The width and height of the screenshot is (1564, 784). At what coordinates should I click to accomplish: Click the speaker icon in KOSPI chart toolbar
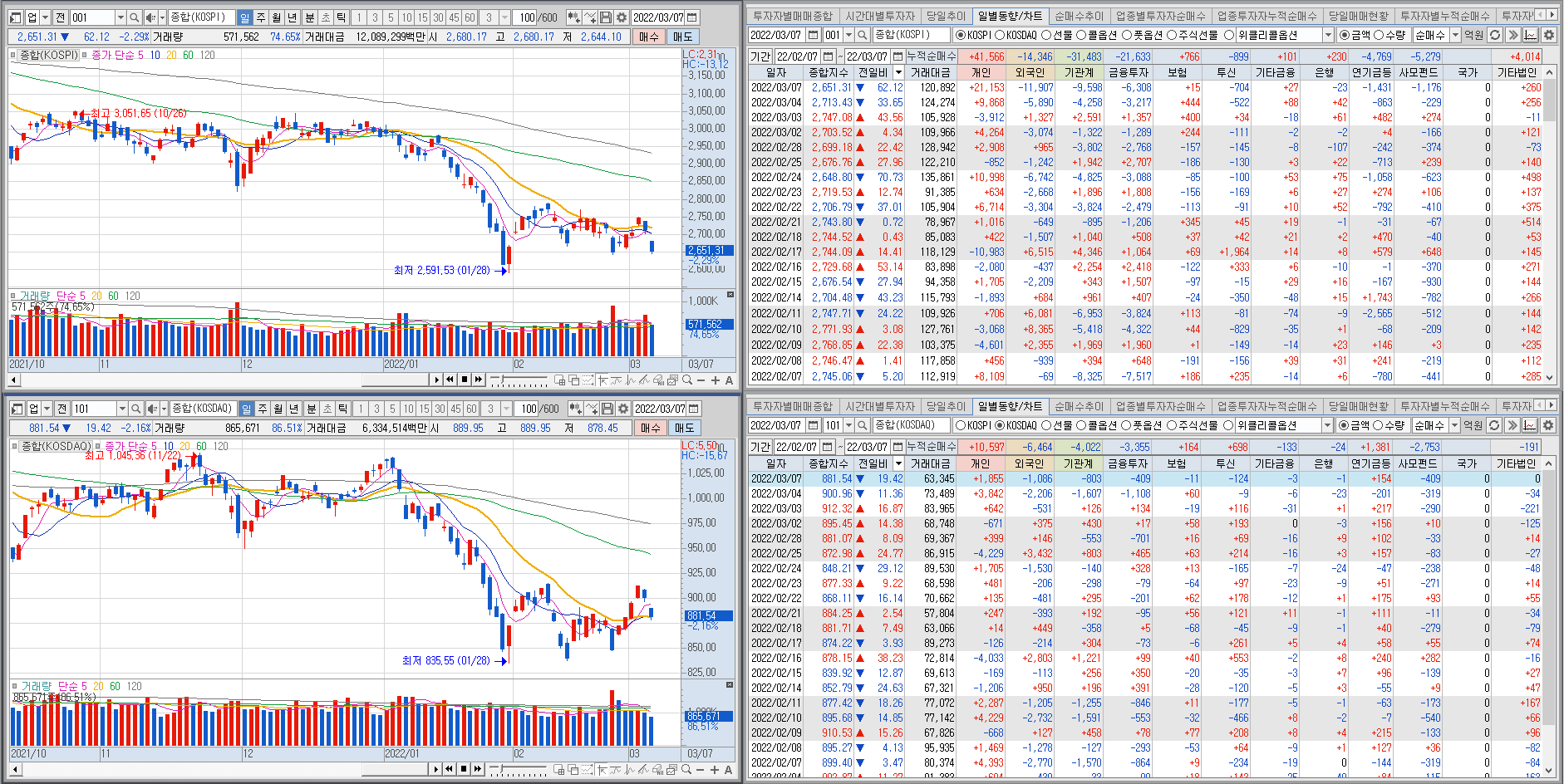pos(151,17)
